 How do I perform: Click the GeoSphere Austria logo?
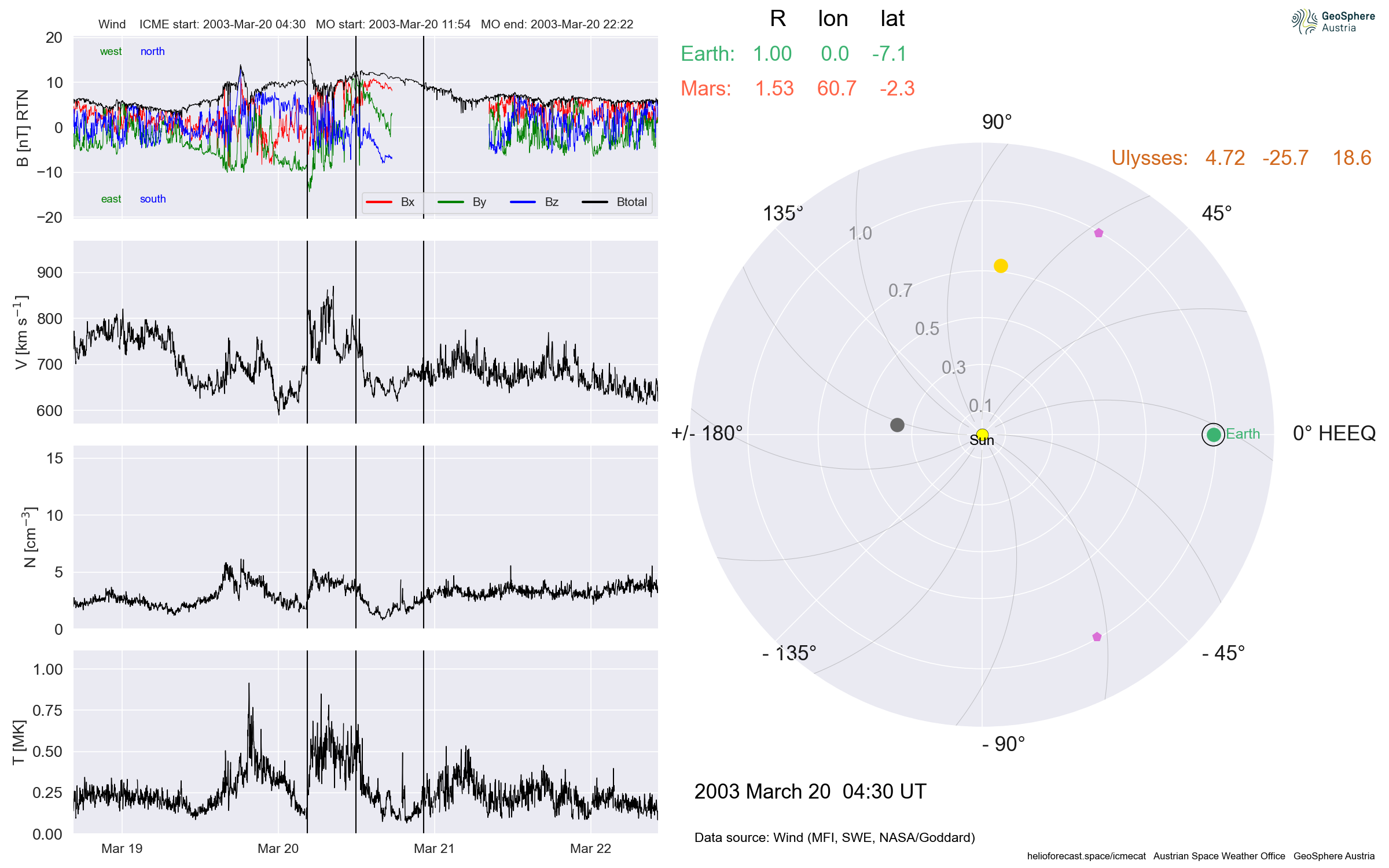[1333, 21]
